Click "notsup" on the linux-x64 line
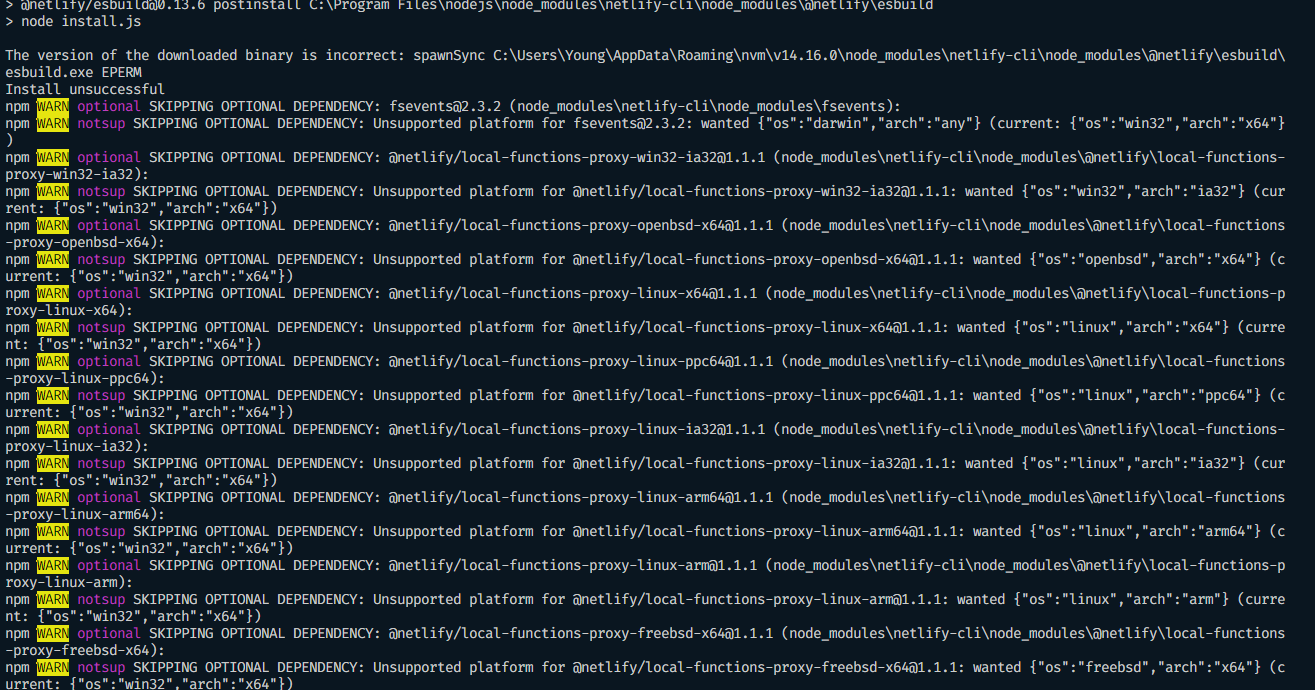 (x=101, y=327)
